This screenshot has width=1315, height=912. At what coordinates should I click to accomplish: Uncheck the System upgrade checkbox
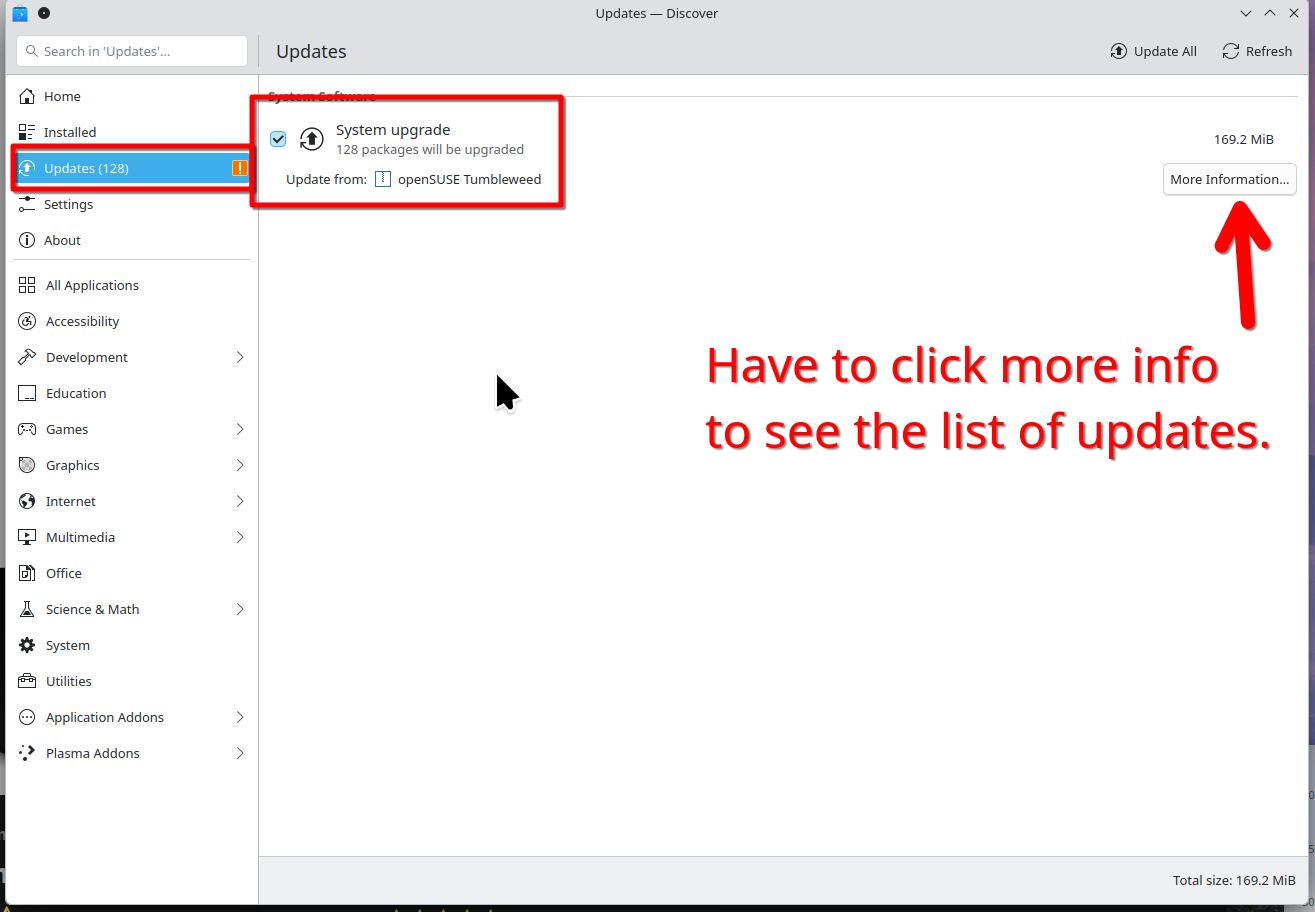[278, 139]
